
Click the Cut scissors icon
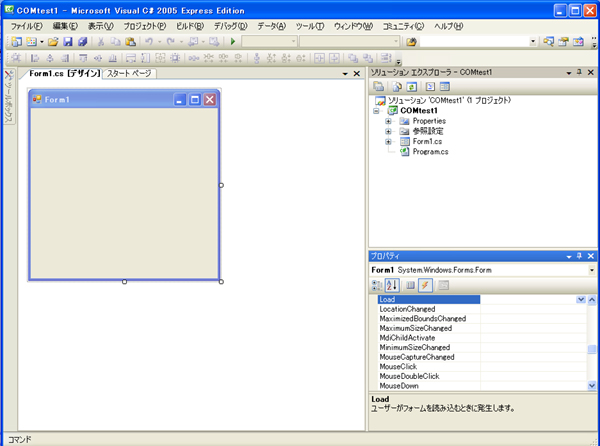coord(101,41)
